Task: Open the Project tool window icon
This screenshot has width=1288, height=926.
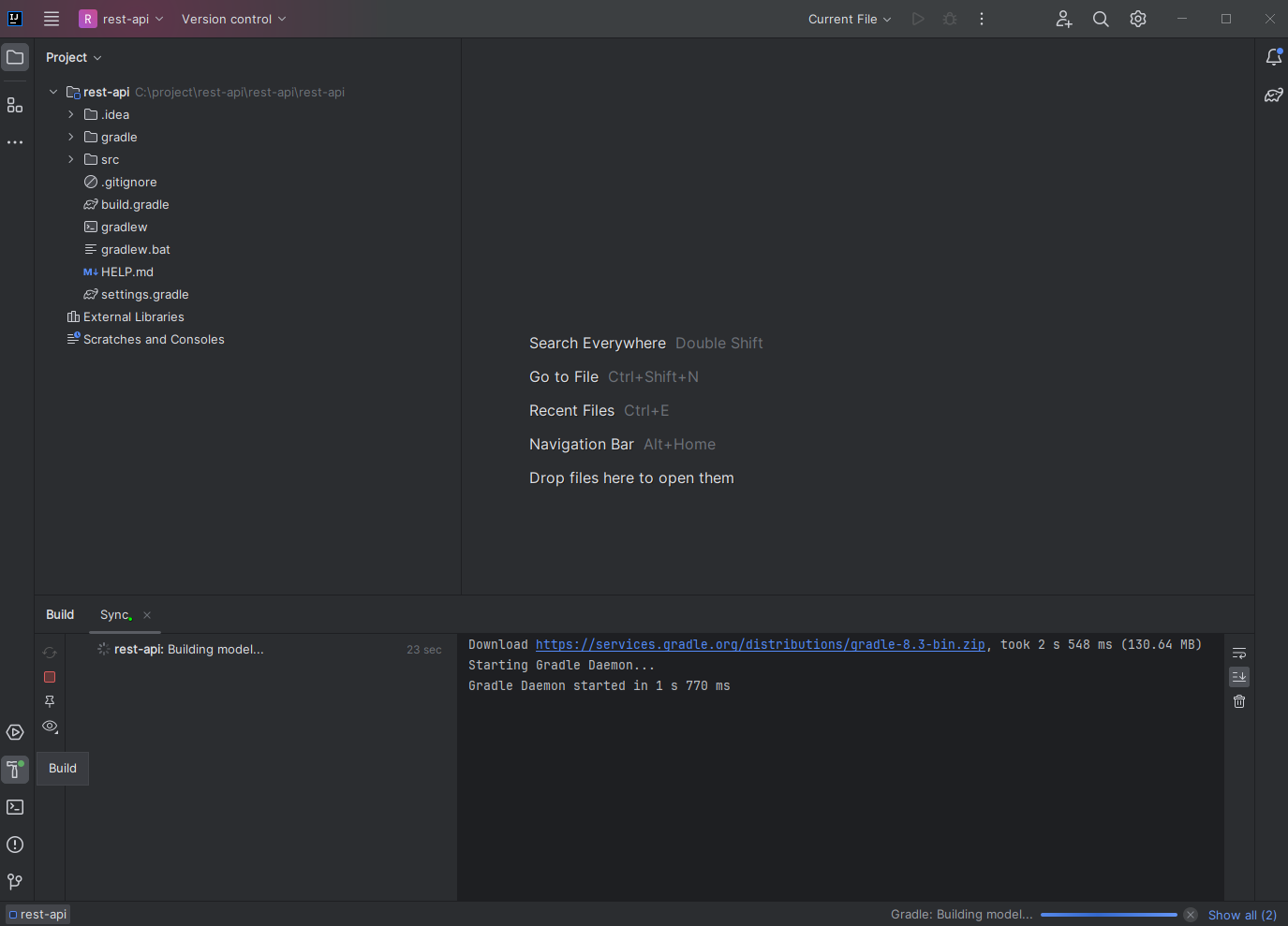Action: click(15, 57)
